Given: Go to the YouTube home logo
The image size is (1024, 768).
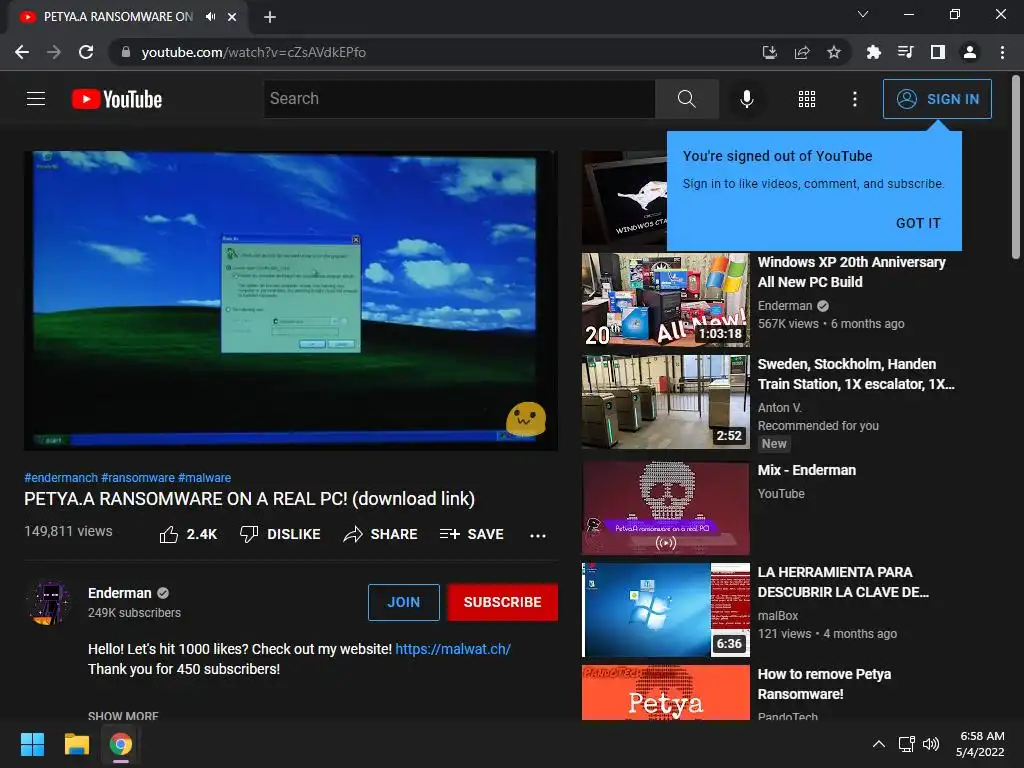Looking at the screenshot, I should point(117,99).
